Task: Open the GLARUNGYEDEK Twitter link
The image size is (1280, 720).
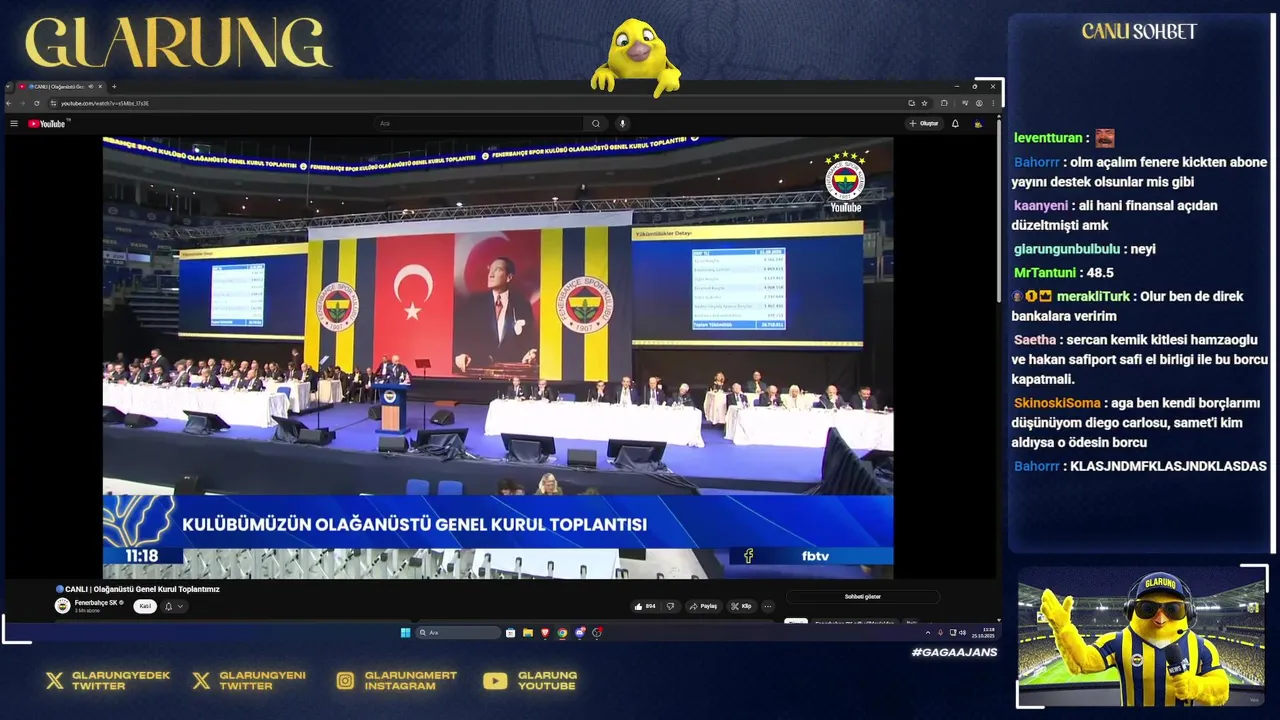Action: click(108, 681)
